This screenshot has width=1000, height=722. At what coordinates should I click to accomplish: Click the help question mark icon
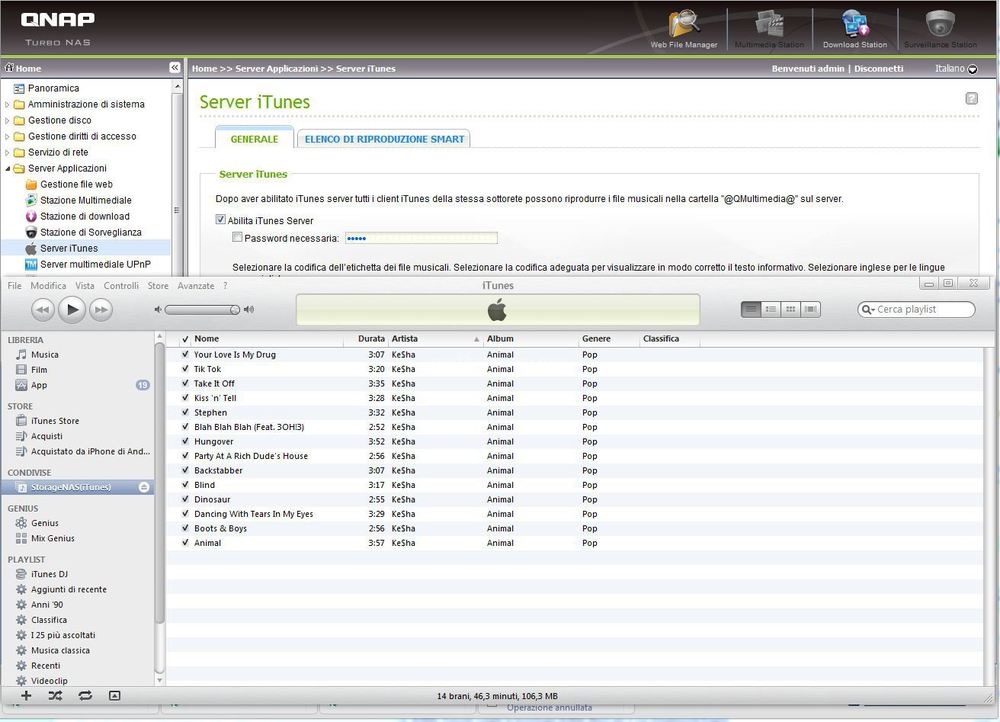(971, 98)
